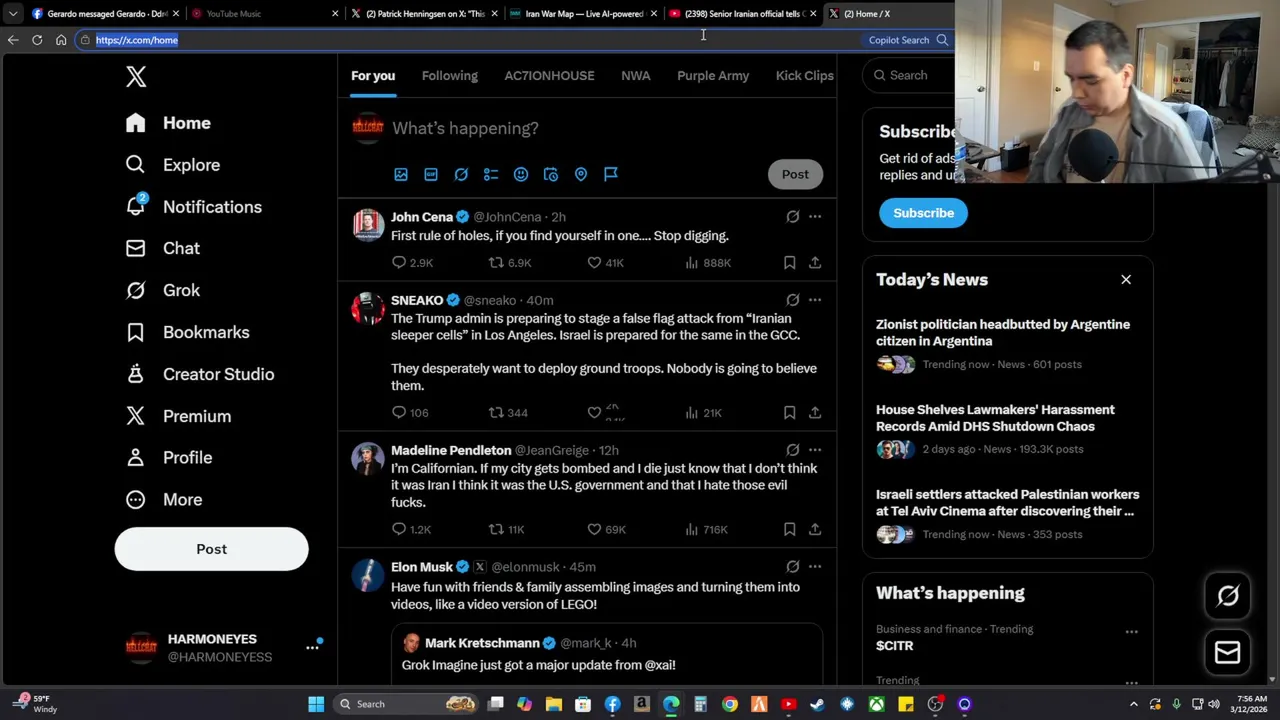1280x720 pixels.
Task: Add media using the image icon
Action: 401,174
